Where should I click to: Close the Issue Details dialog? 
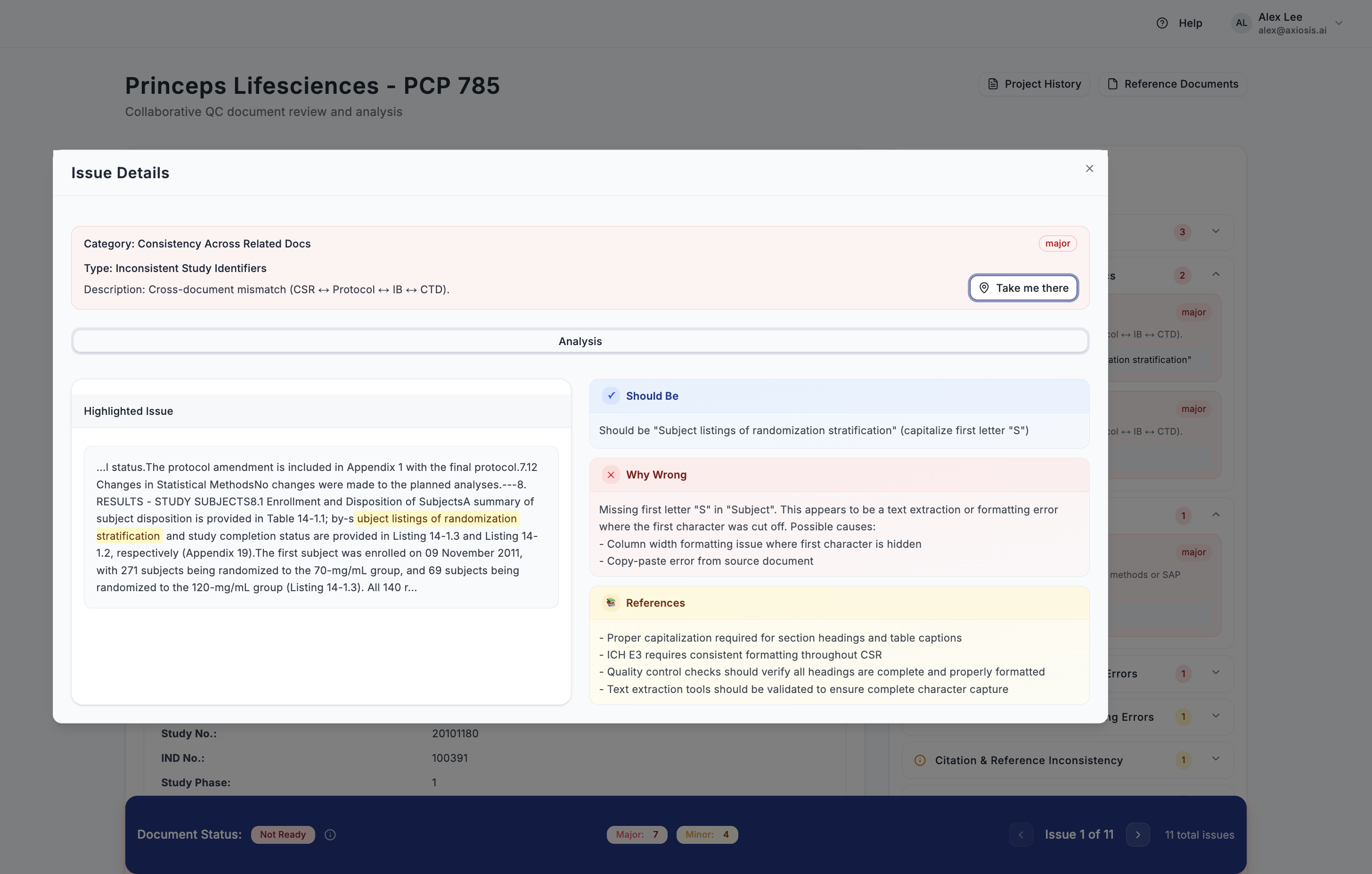[x=1089, y=168]
